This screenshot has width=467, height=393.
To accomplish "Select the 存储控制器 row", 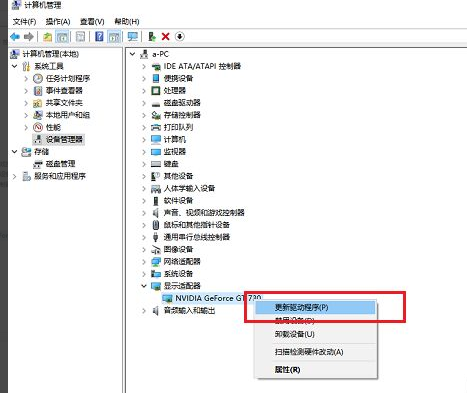I will [182, 115].
